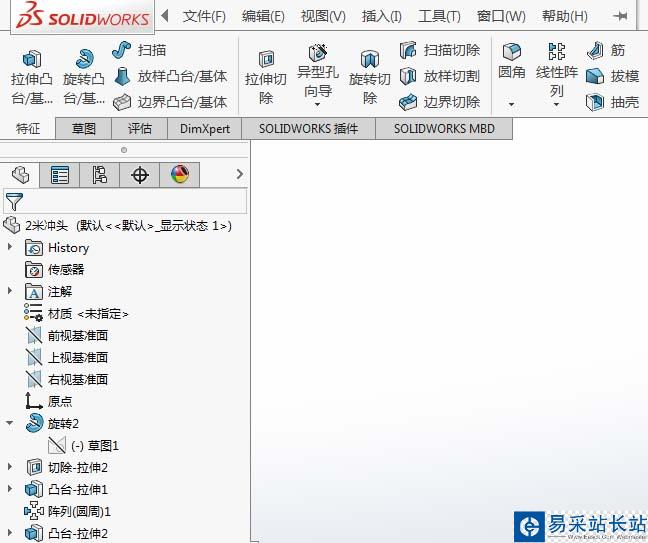Open the DimXpertManager crosshair tab
The height and width of the screenshot is (543, 648).
pos(140,175)
